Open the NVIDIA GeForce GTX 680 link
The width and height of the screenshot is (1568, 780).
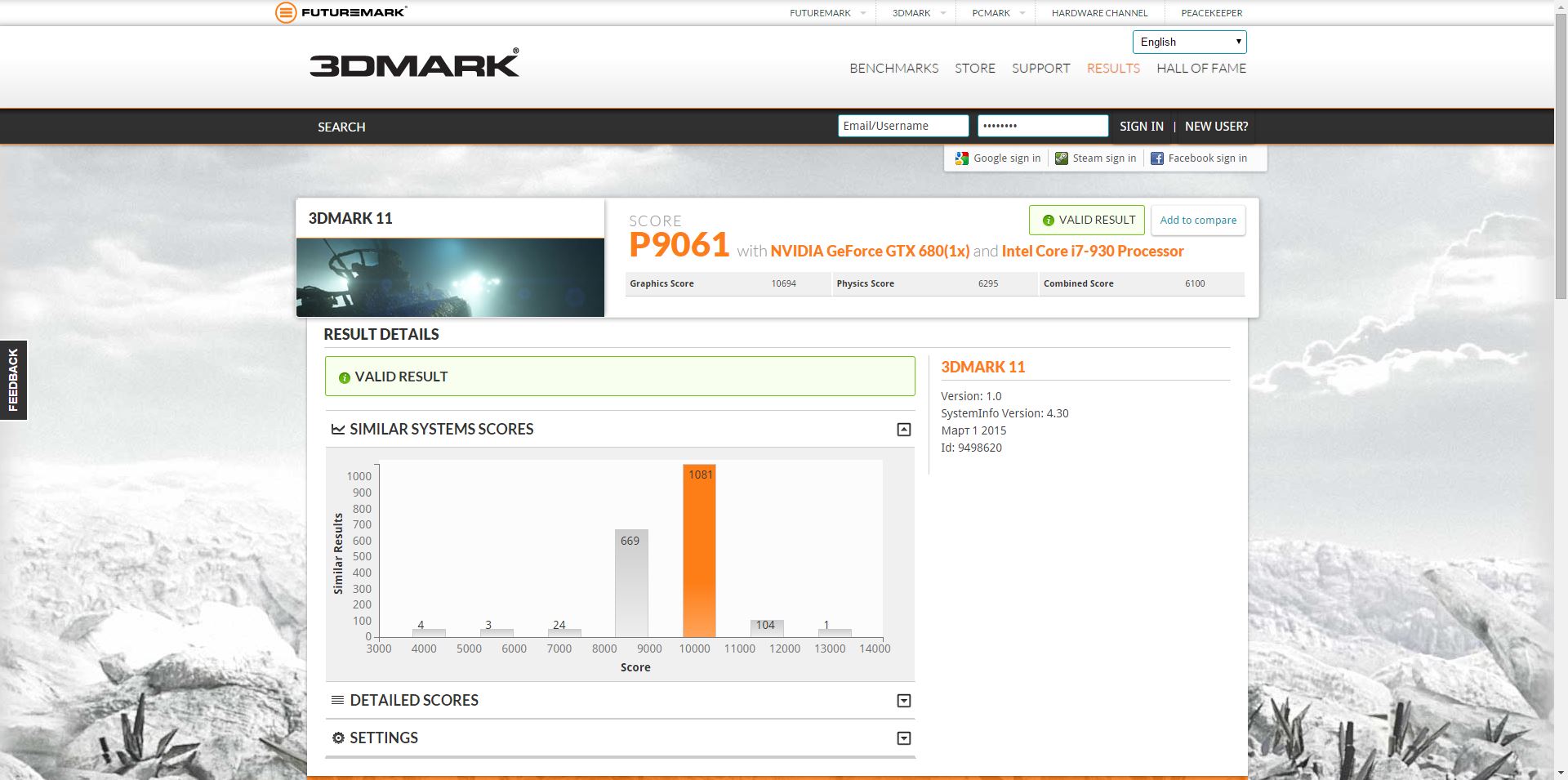(x=870, y=252)
